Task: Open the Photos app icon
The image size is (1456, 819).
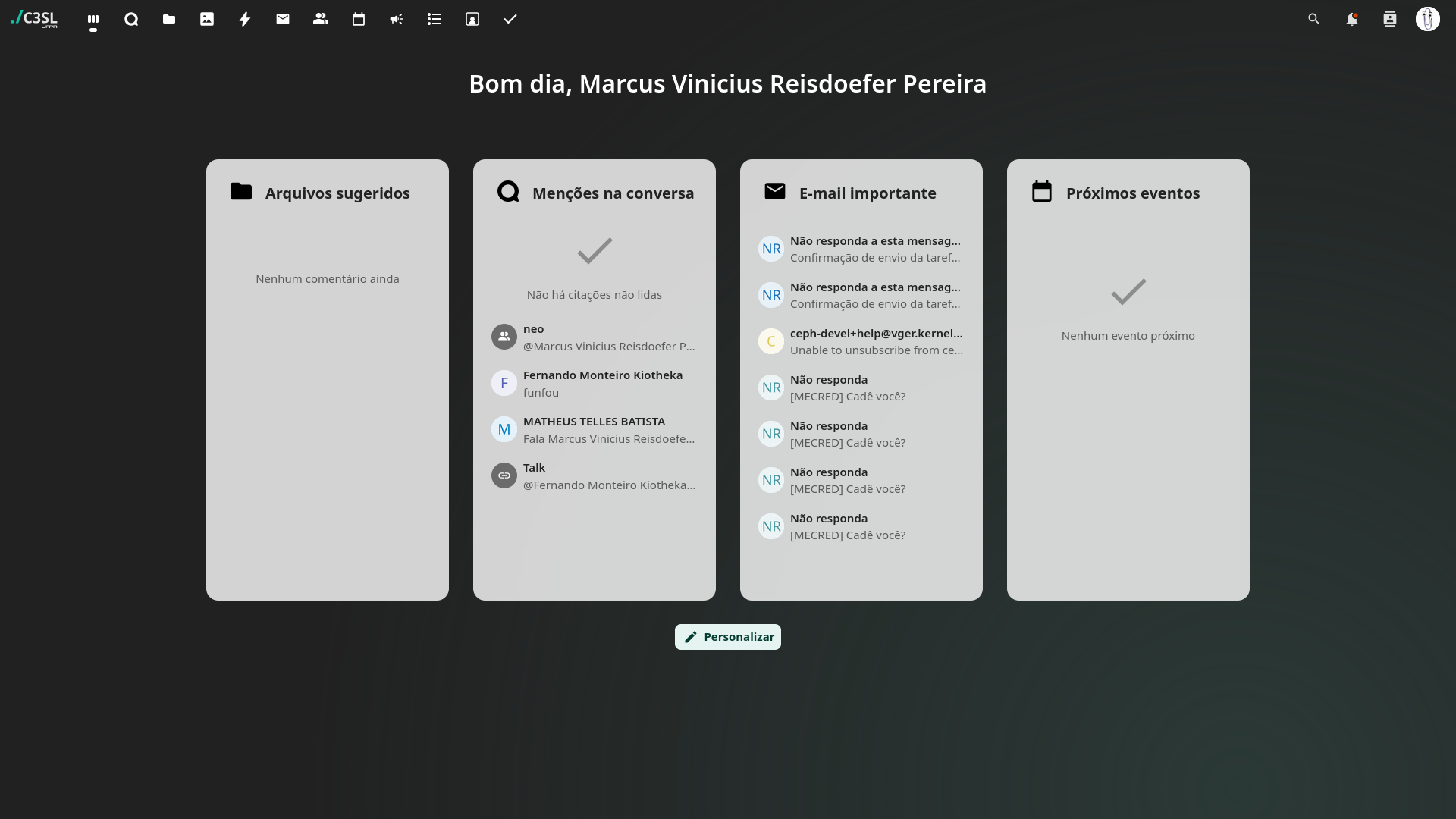Action: click(x=207, y=19)
